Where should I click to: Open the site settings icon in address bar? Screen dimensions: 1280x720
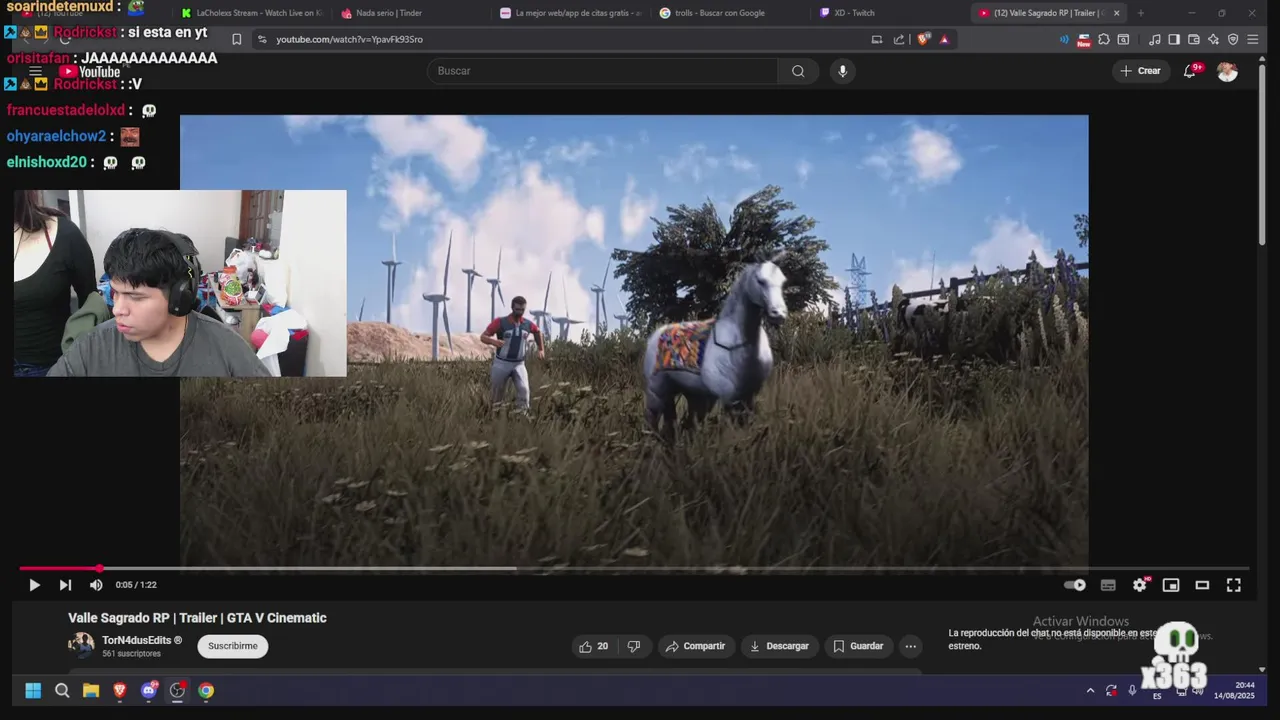pos(262,39)
